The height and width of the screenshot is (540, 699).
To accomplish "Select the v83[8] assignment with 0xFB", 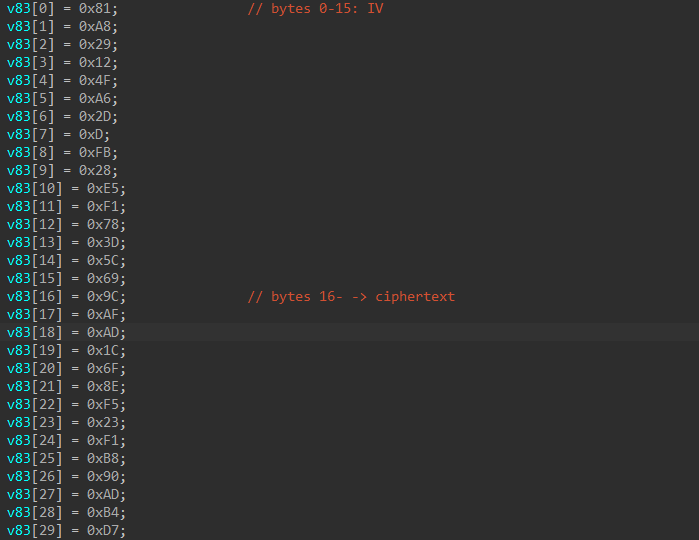I will click(x=62, y=153).
